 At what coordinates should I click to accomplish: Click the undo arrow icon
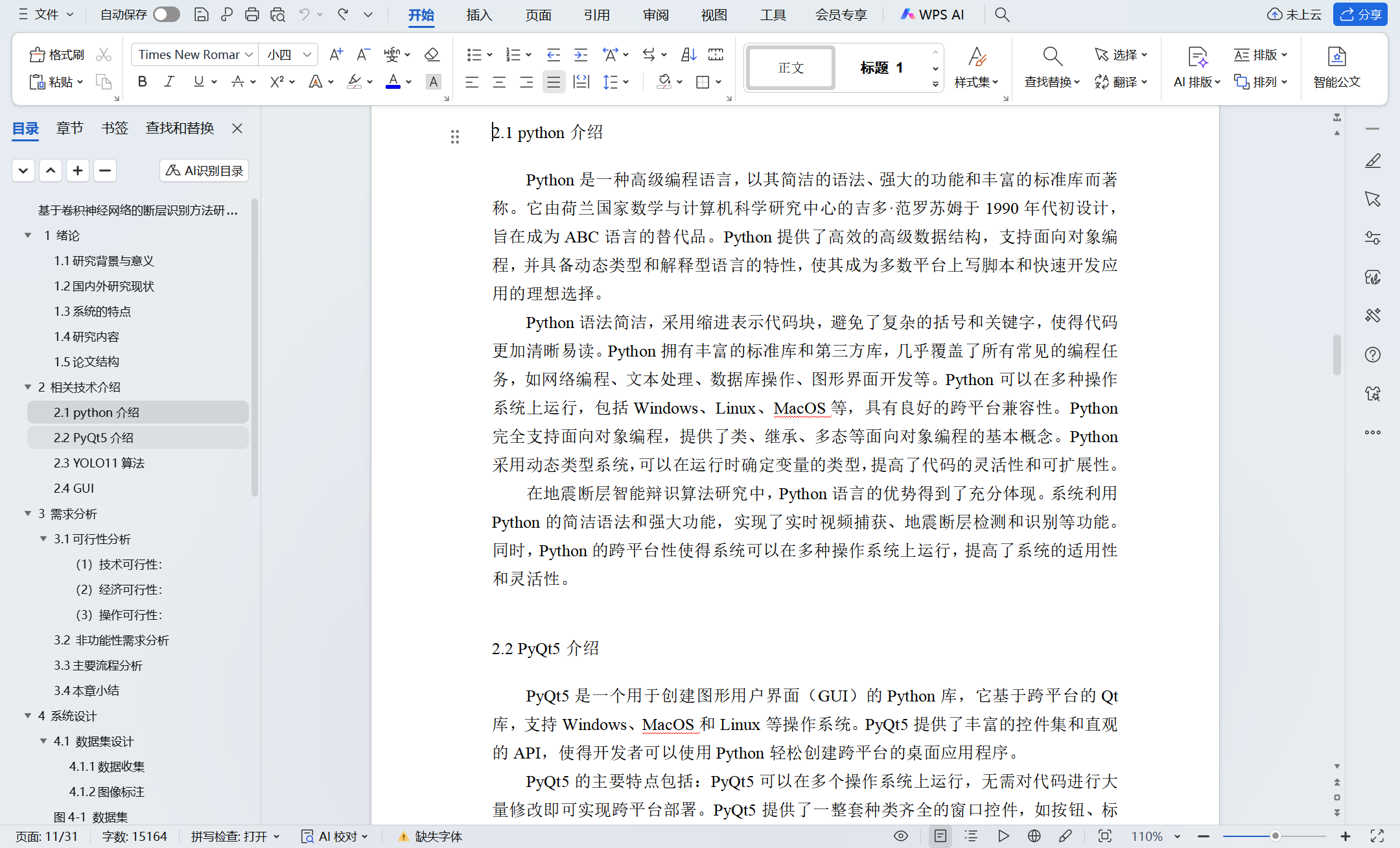[x=304, y=14]
